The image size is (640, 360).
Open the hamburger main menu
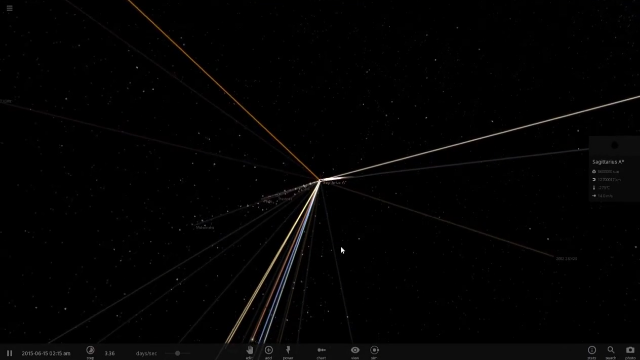point(9,8)
